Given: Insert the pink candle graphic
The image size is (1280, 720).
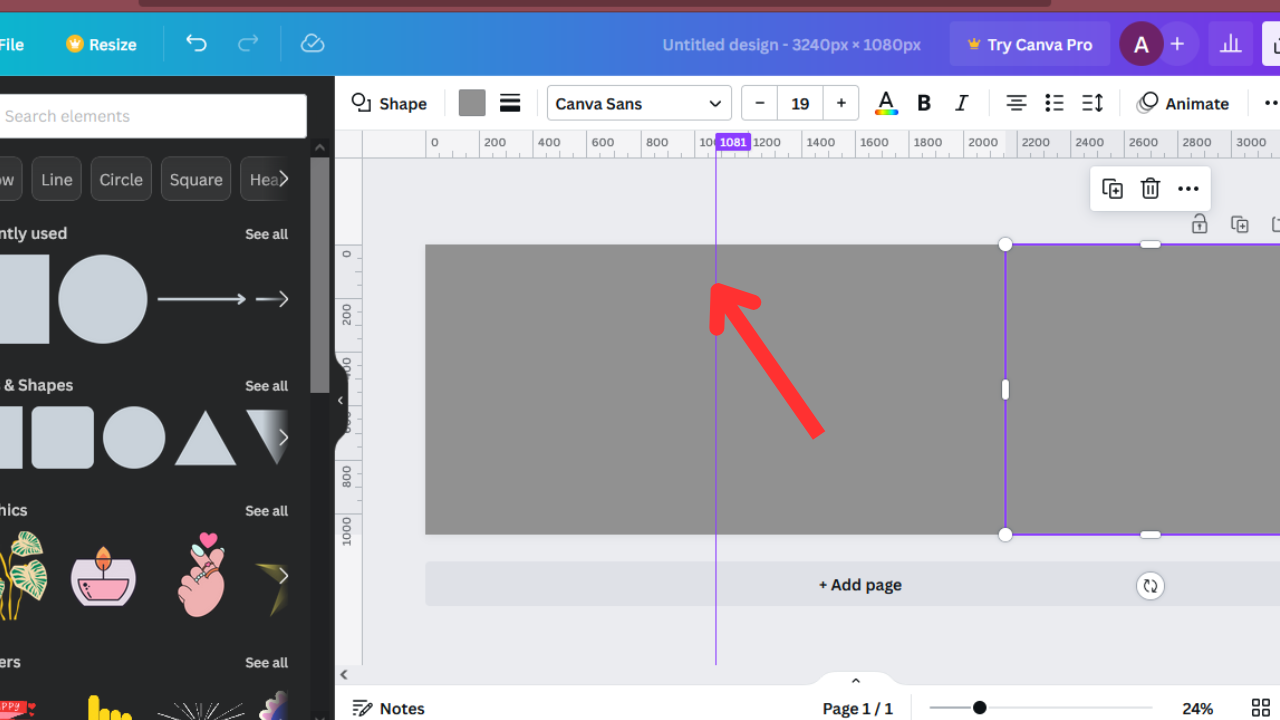Looking at the screenshot, I should [103, 576].
